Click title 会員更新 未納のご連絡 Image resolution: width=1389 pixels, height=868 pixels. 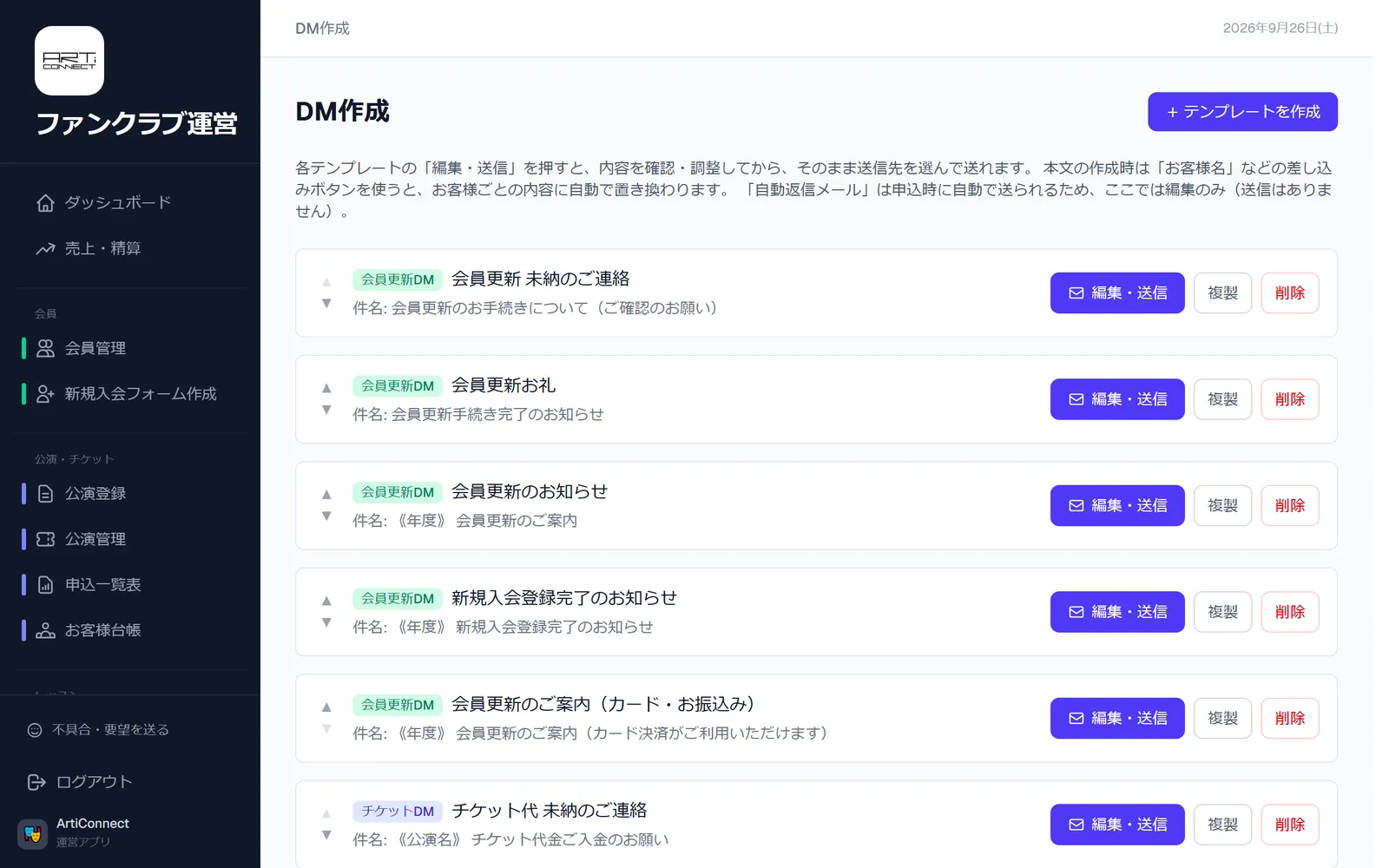pos(540,279)
